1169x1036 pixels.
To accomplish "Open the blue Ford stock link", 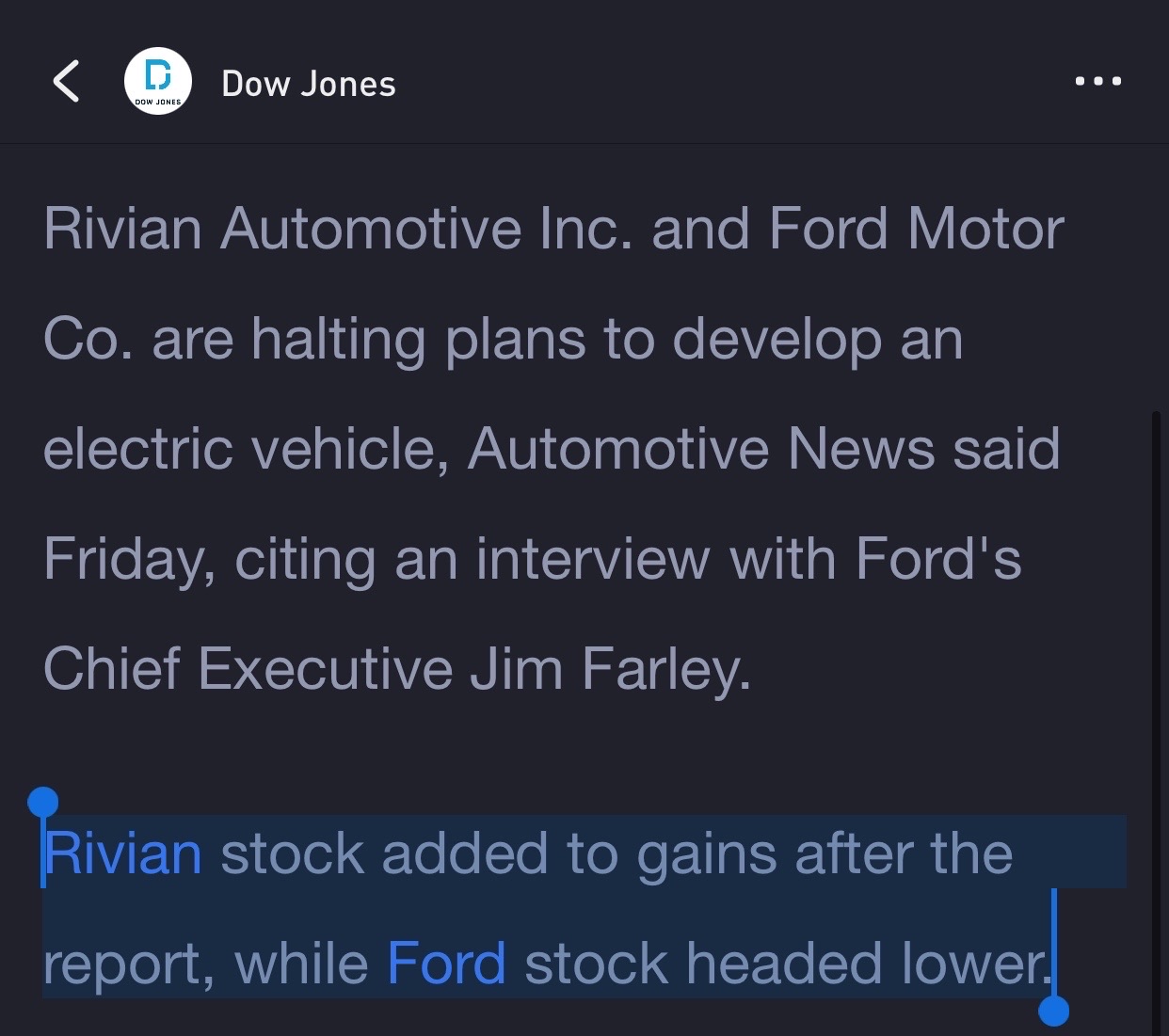I will coord(446,964).
